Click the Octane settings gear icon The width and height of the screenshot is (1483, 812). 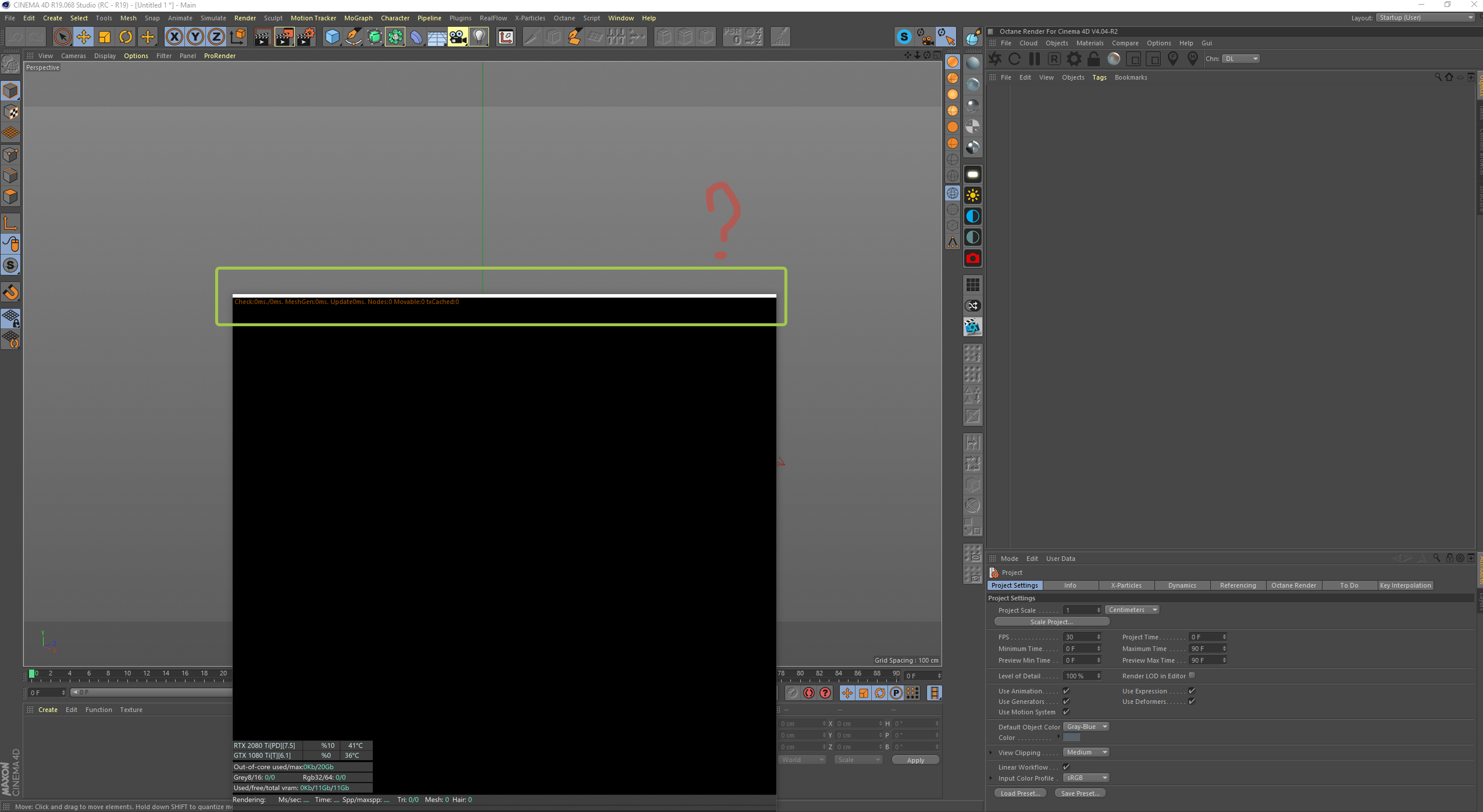coord(1074,59)
